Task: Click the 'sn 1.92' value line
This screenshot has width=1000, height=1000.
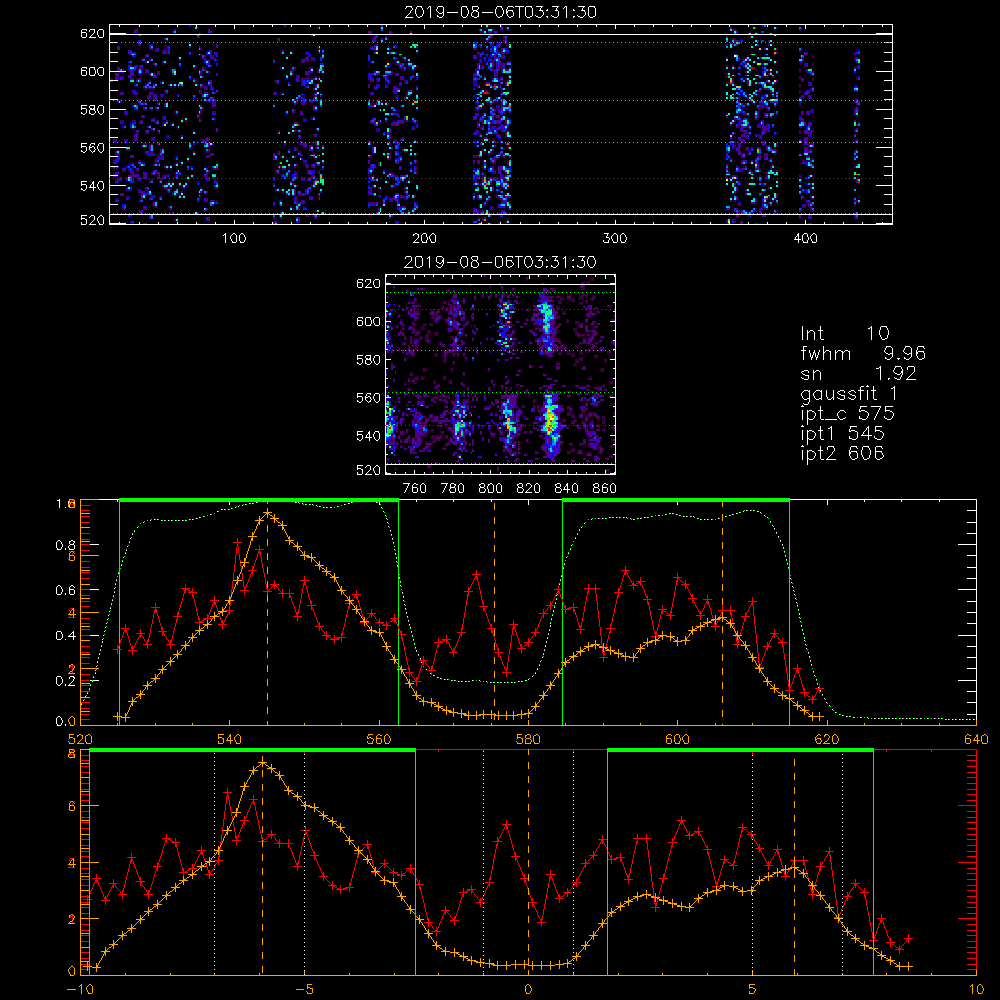Action: (x=858, y=373)
